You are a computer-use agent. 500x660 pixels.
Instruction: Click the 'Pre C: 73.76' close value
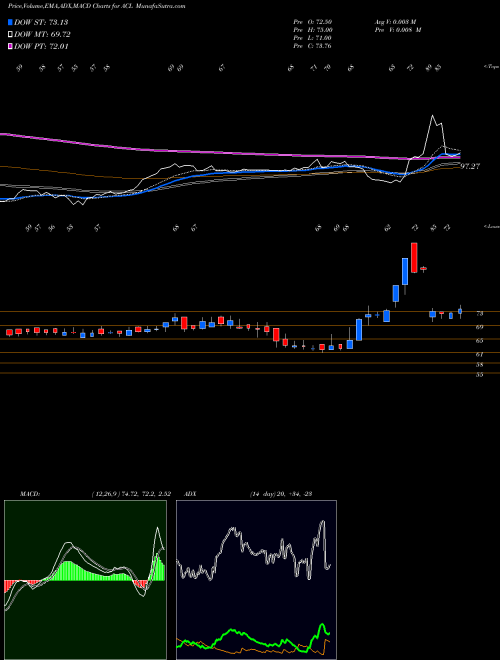[313, 46]
